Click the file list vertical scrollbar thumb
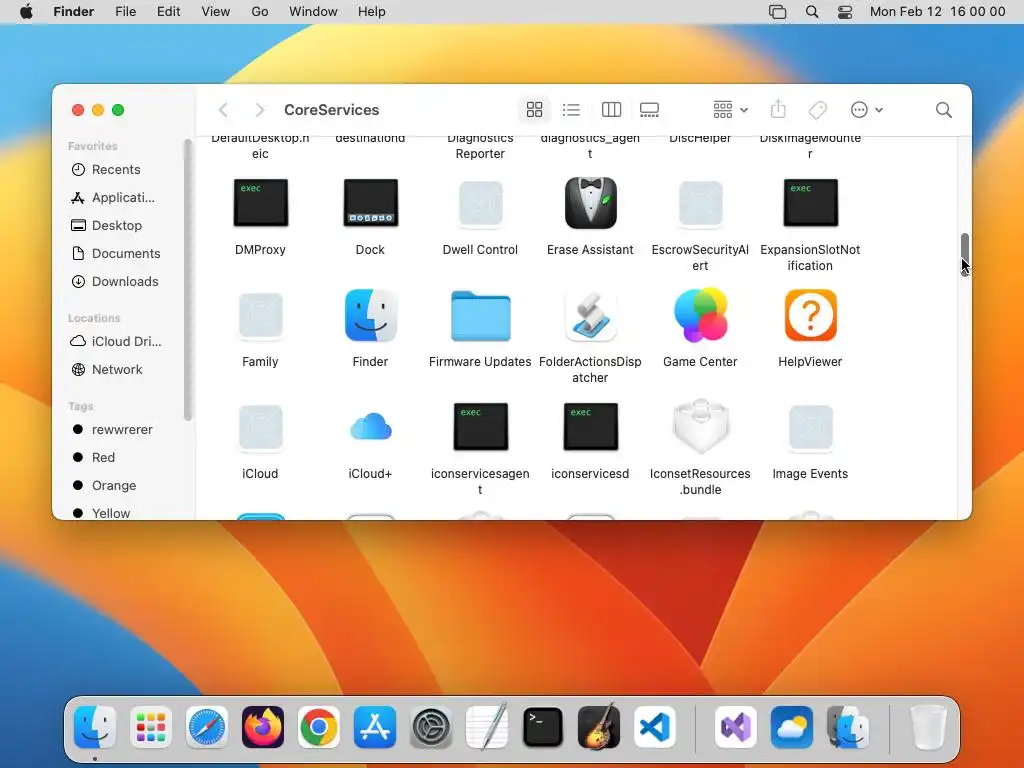 click(965, 253)
